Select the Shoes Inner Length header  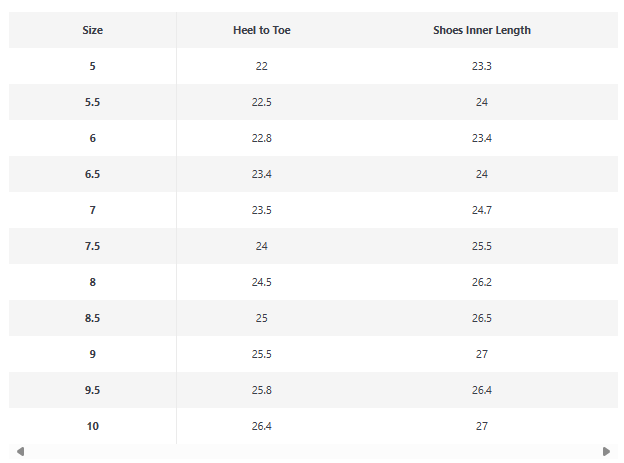[x=482, y=30]
